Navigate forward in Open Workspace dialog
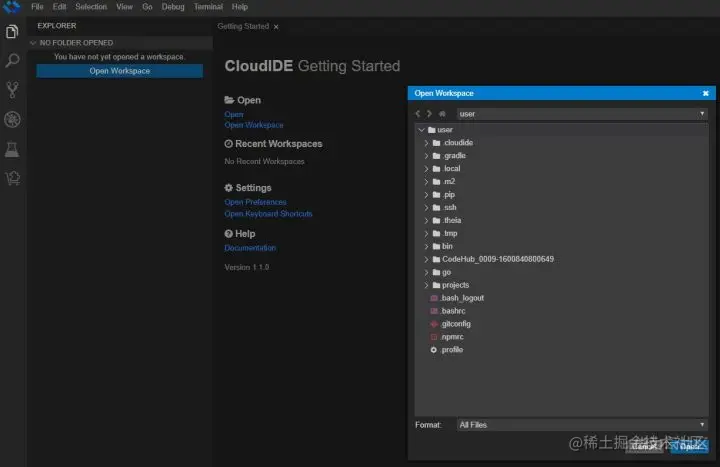This screenshot has height=467, width=720. pyautogui.click(x=429, y=113)
